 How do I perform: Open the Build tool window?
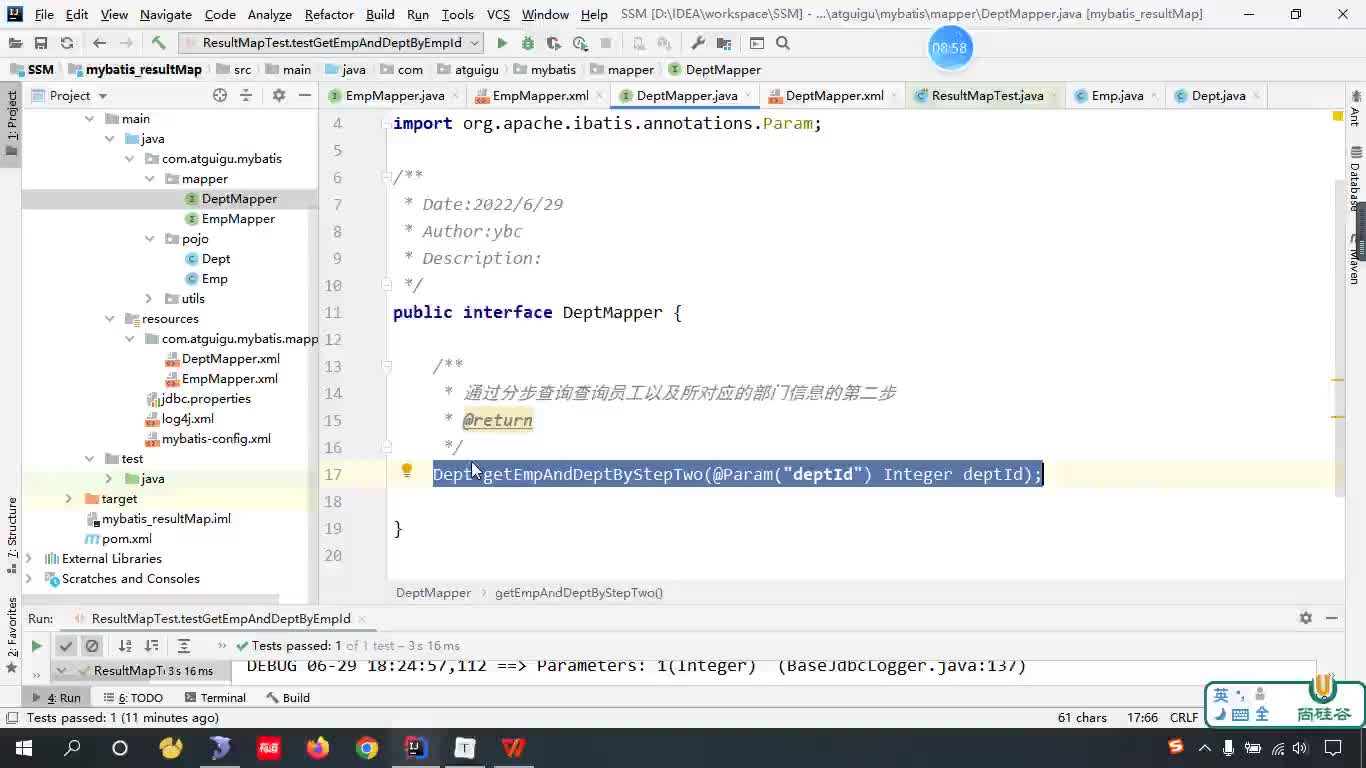point(286,698)
